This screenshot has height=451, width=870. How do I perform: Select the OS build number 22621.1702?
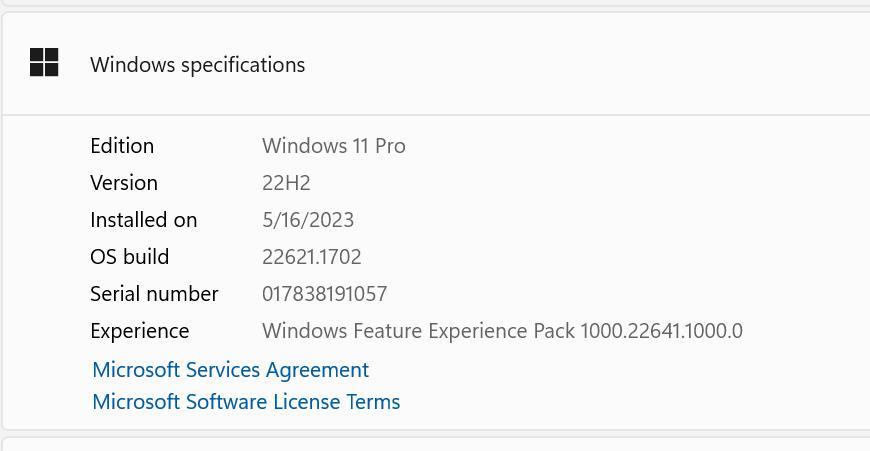point(311,257)
